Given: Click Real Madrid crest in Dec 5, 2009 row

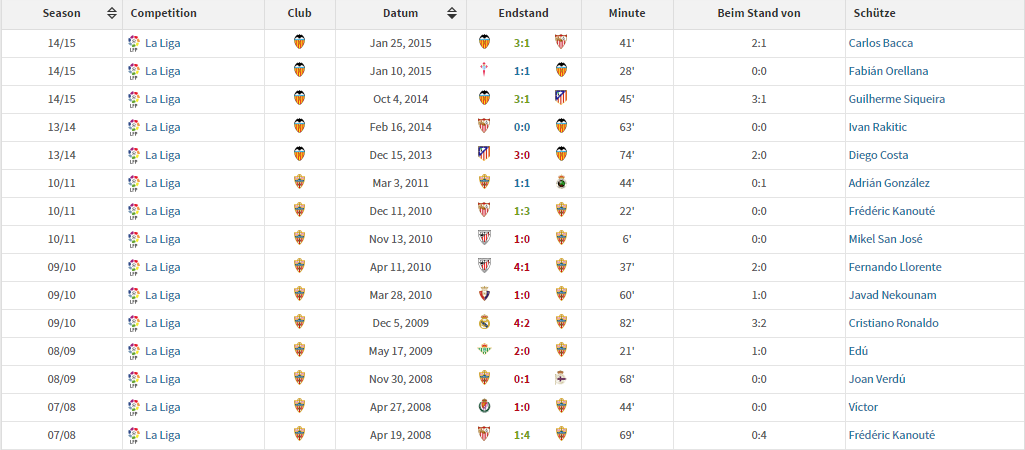Looking at the screenshot, I should click(x=485, y=323).
